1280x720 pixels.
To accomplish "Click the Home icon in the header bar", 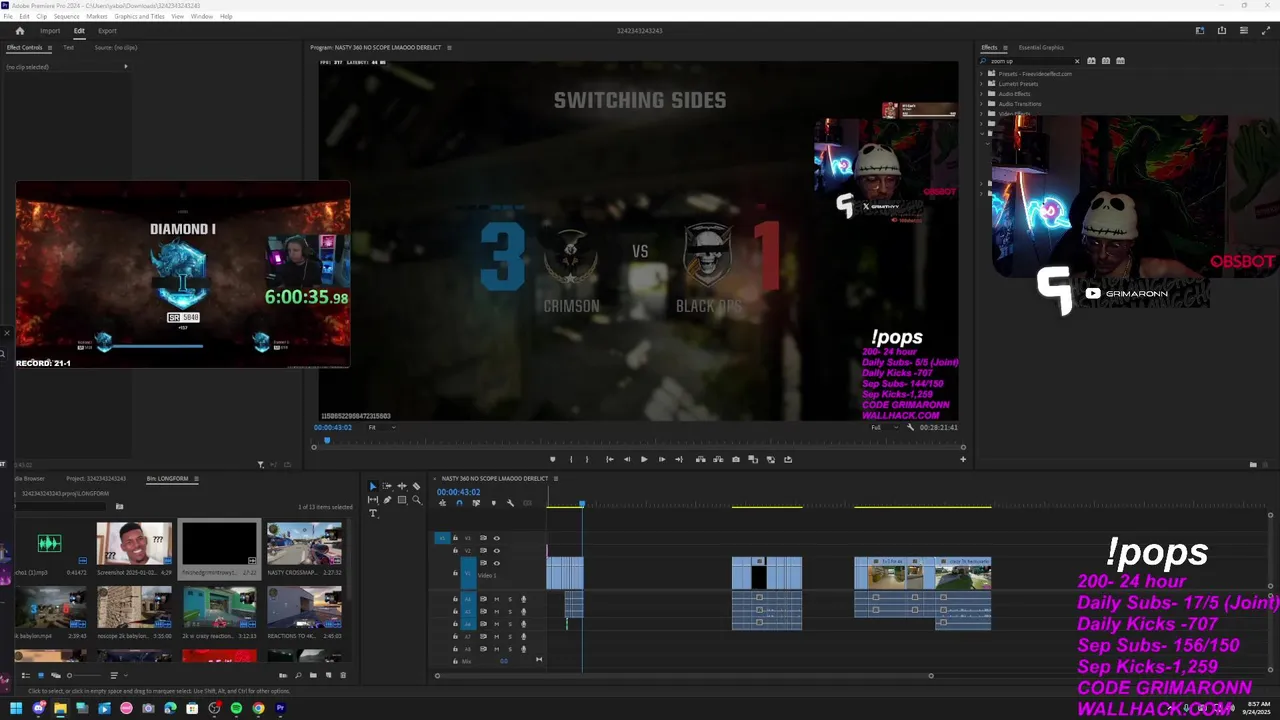I will click(19, 31).
